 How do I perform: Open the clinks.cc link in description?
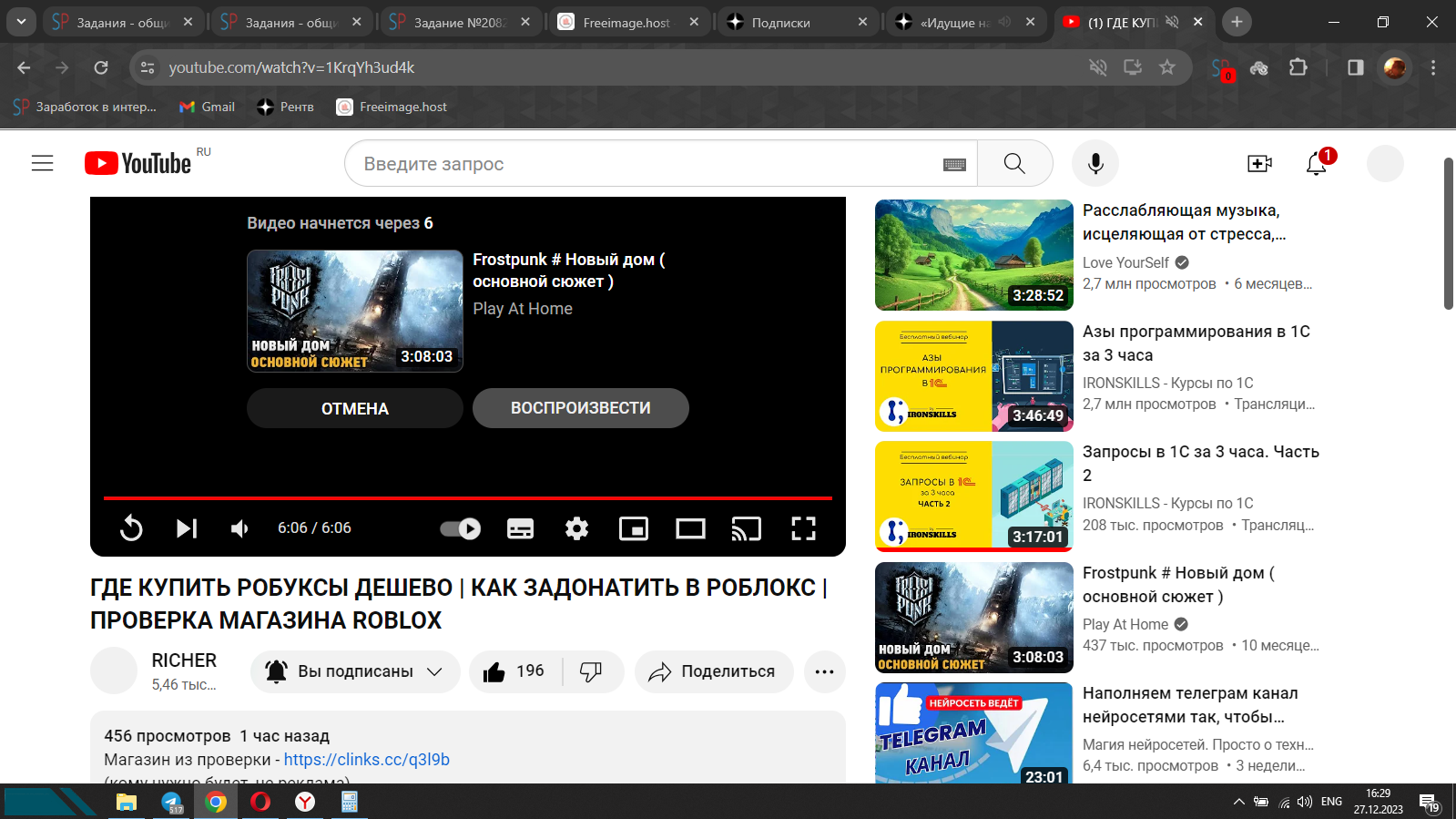(x=367, y=760)
